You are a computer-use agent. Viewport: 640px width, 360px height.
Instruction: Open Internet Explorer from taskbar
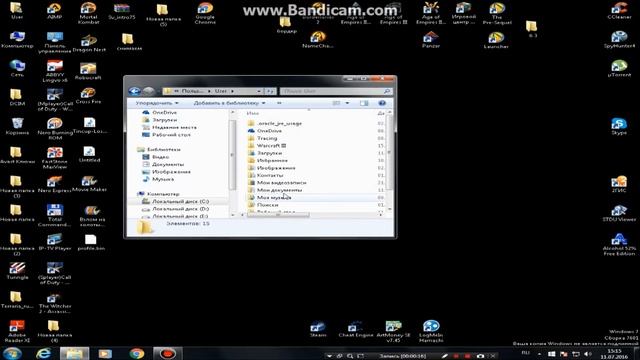pos(43,353)
